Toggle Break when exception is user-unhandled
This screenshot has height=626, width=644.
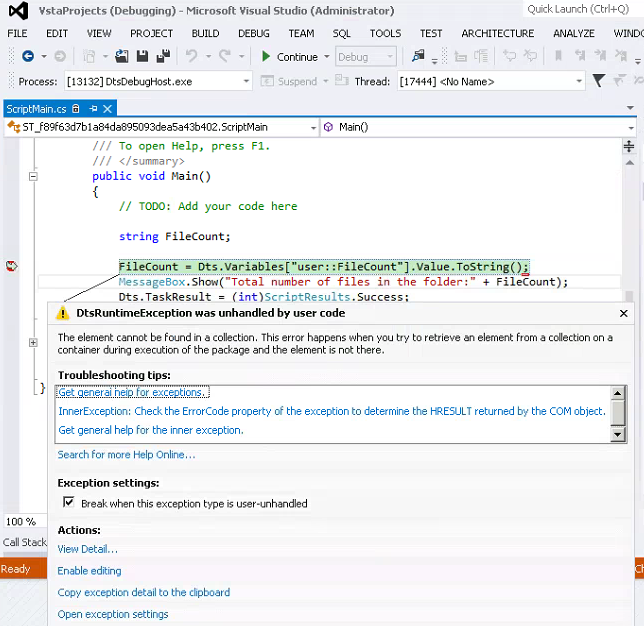click(x=68, y=503)
